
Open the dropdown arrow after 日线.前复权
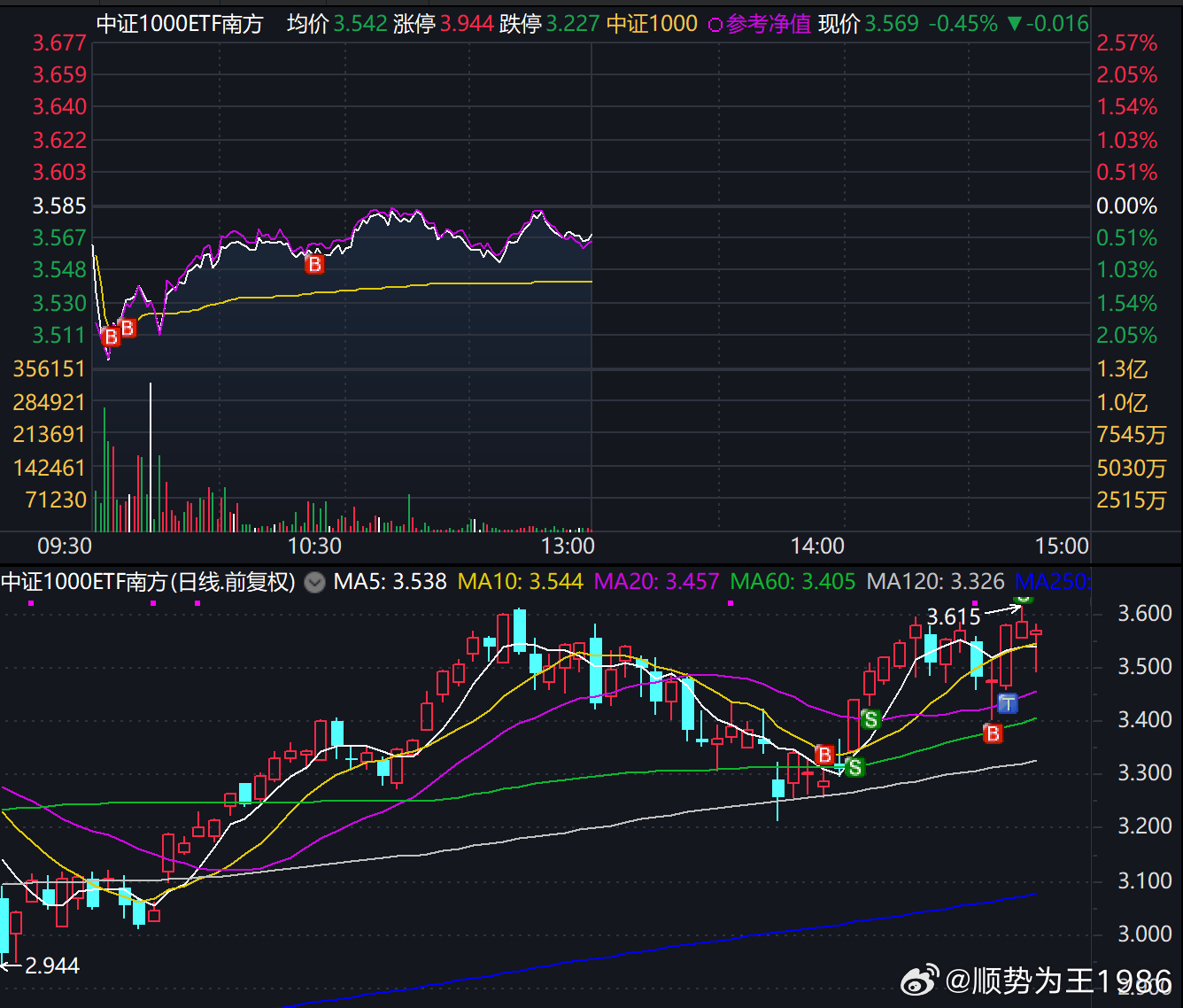pos(314,582)
